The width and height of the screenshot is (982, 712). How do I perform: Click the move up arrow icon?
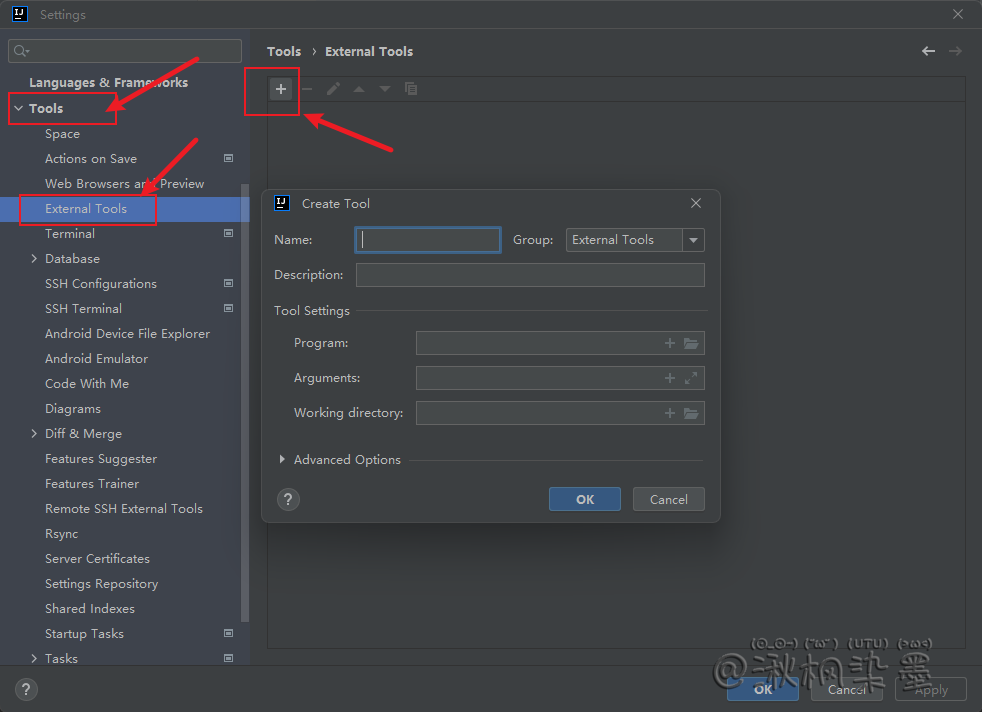(x=359, y=89)
